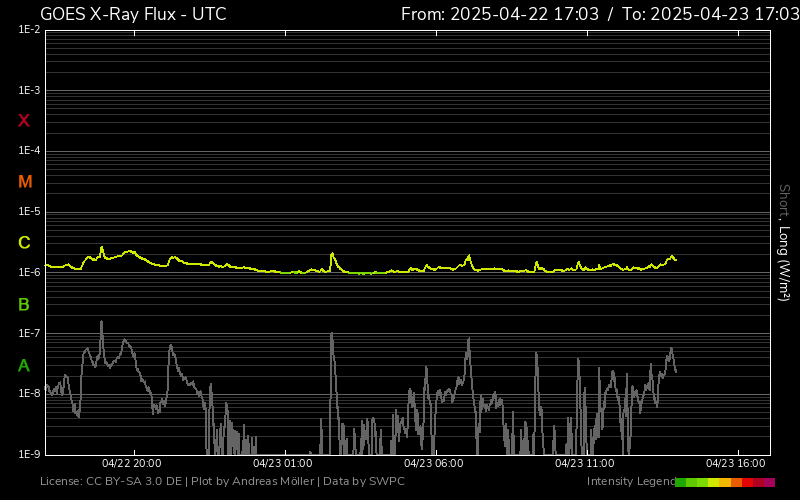Click the last yellow data point of flux curve

click(x=676, y=260)
